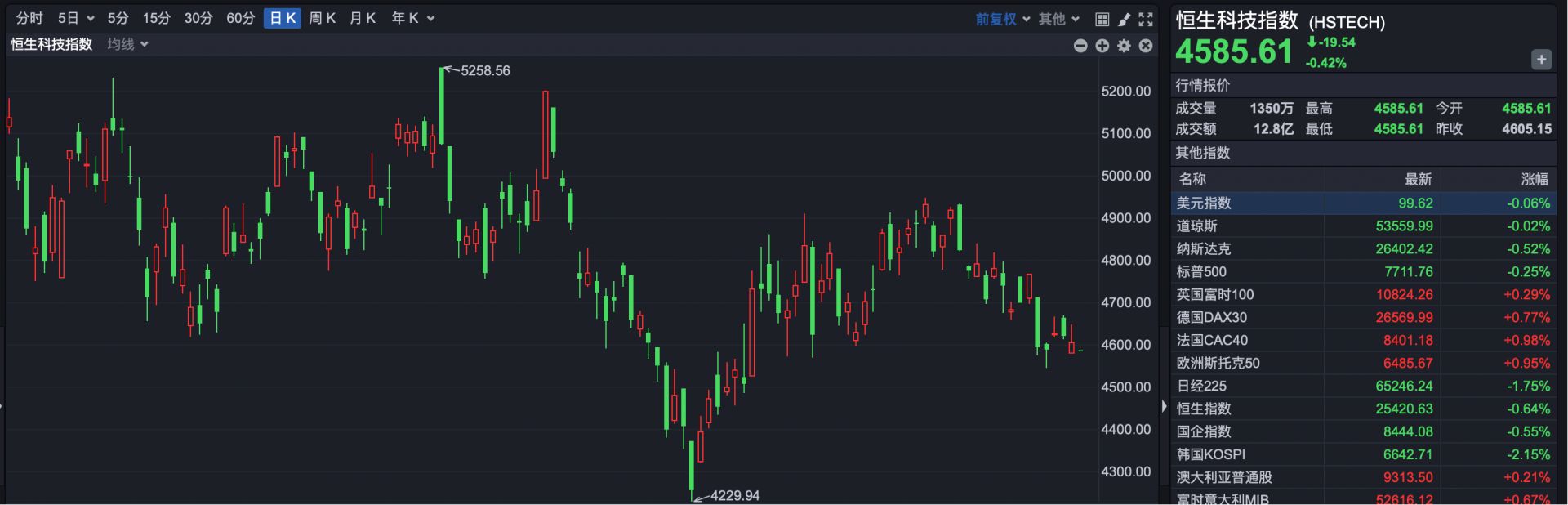
Task: Select the drawing brush tool icon
Action: tap(1124, 19)
